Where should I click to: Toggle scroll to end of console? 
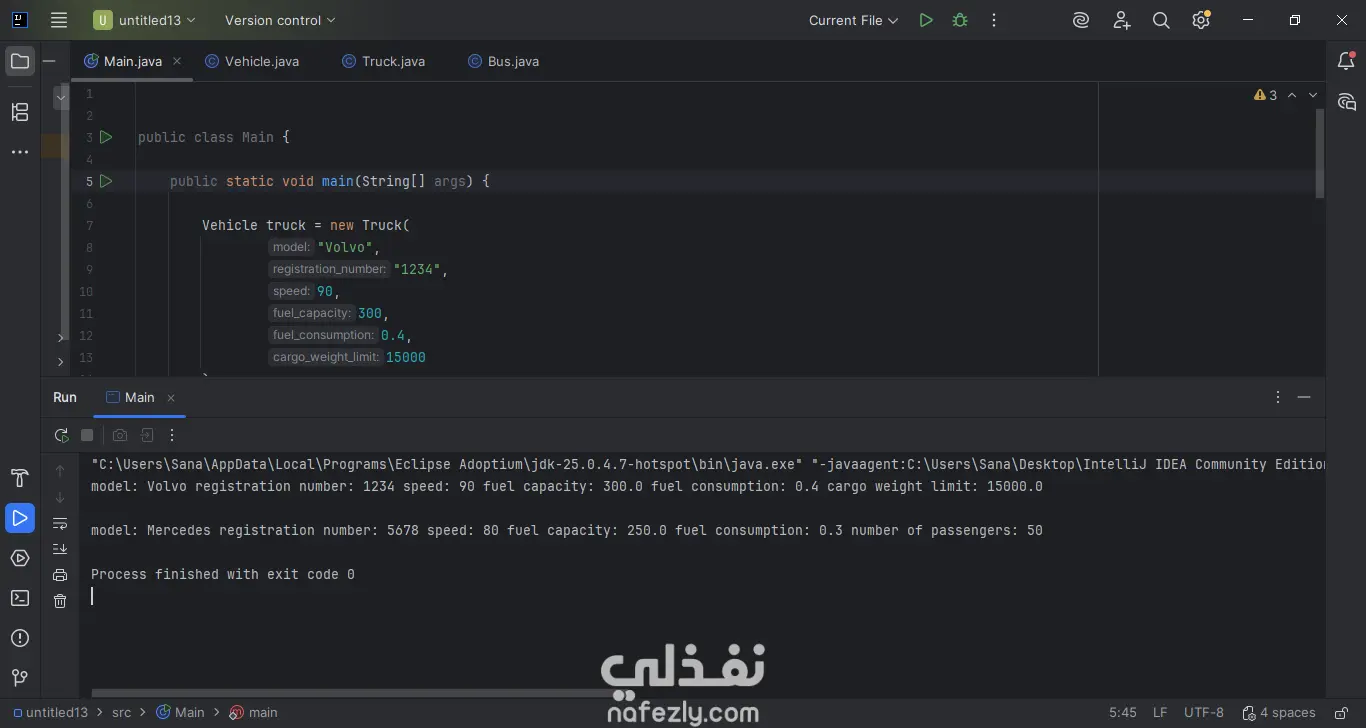[x=60, y=549]
